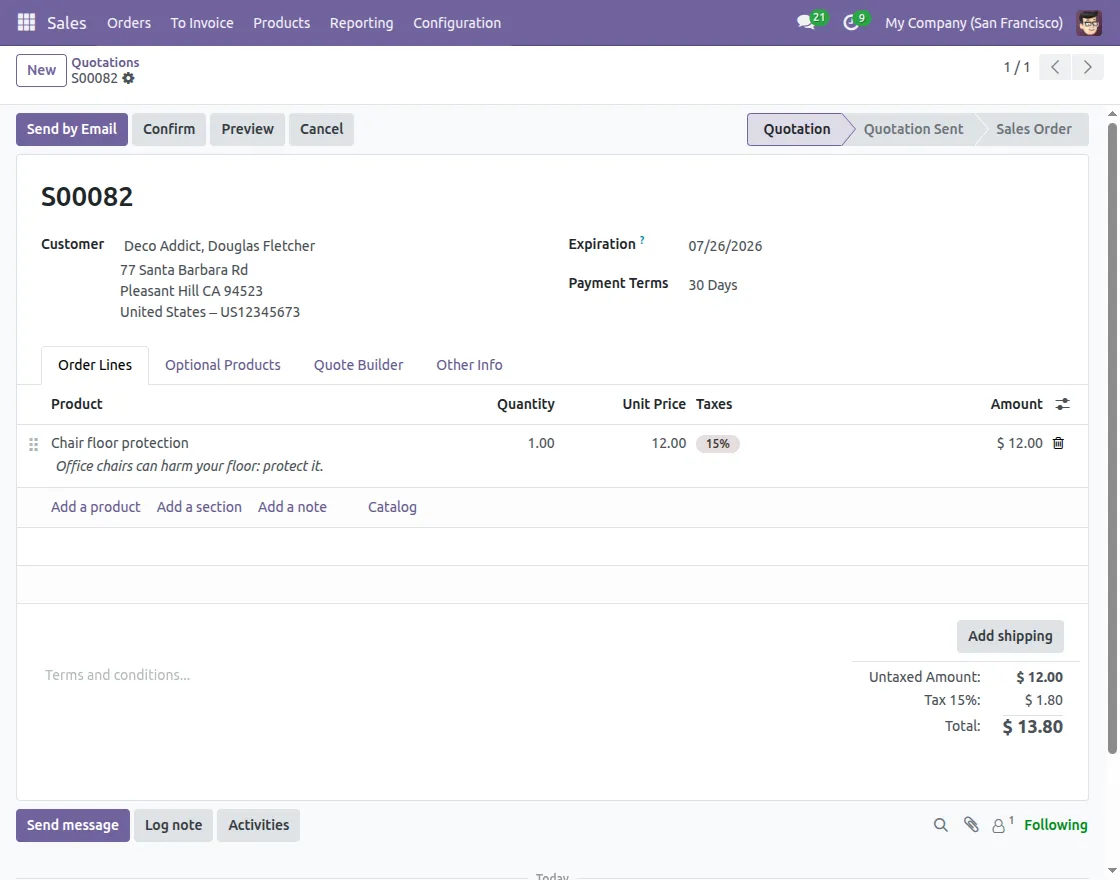Click Add a section link
The width and height of the screenshot is (1120, 880).
[199, 507]
